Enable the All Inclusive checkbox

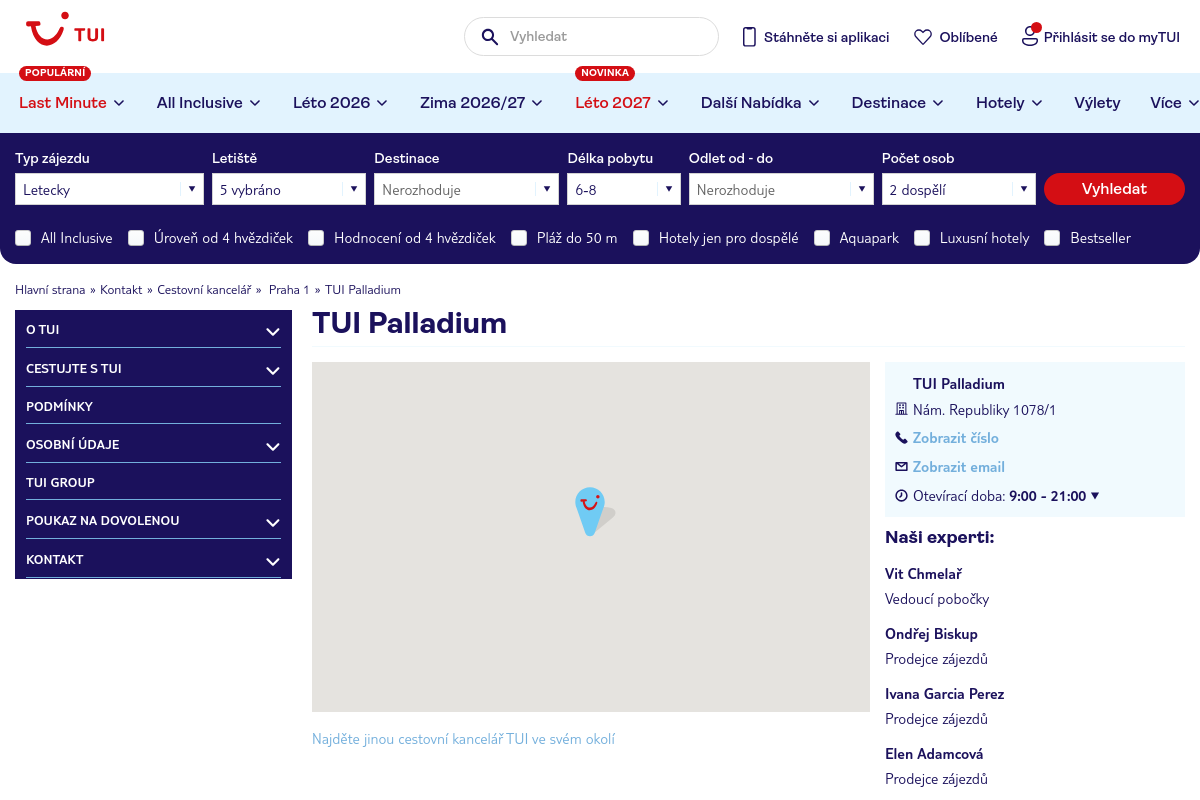point(23,238)
